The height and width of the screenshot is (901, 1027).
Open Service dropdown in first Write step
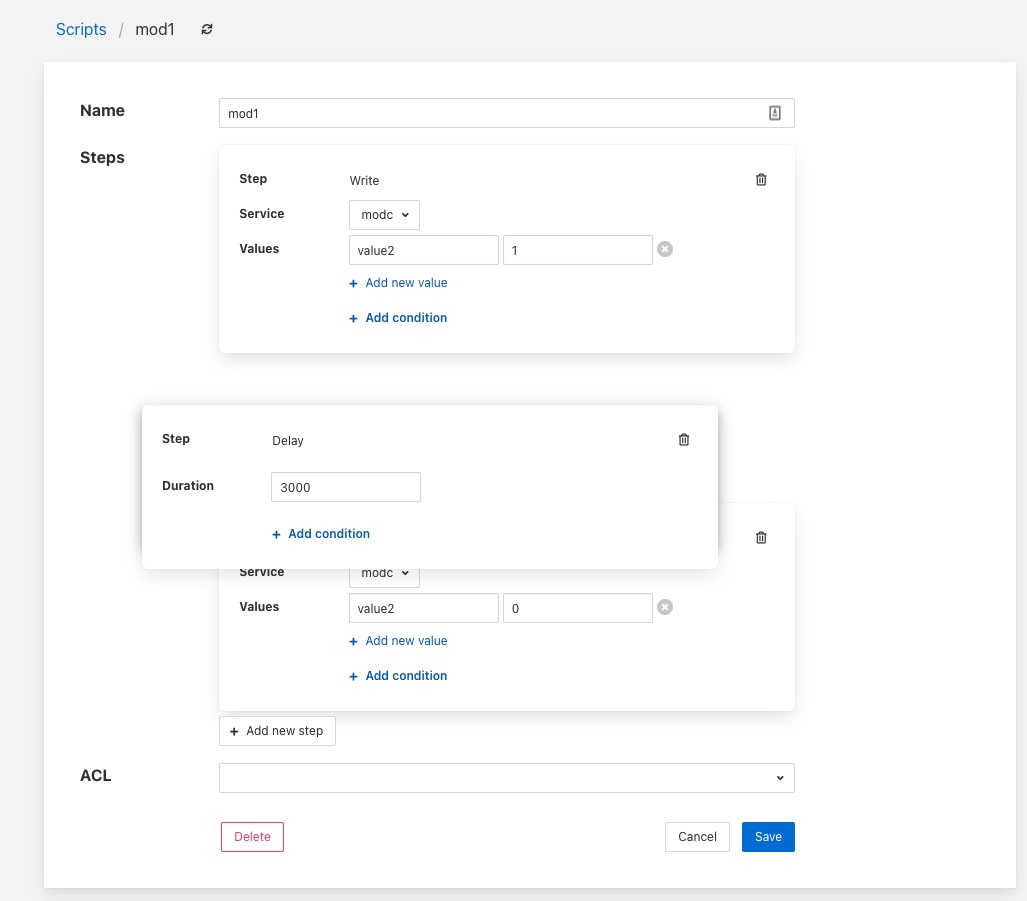(384, 215)
